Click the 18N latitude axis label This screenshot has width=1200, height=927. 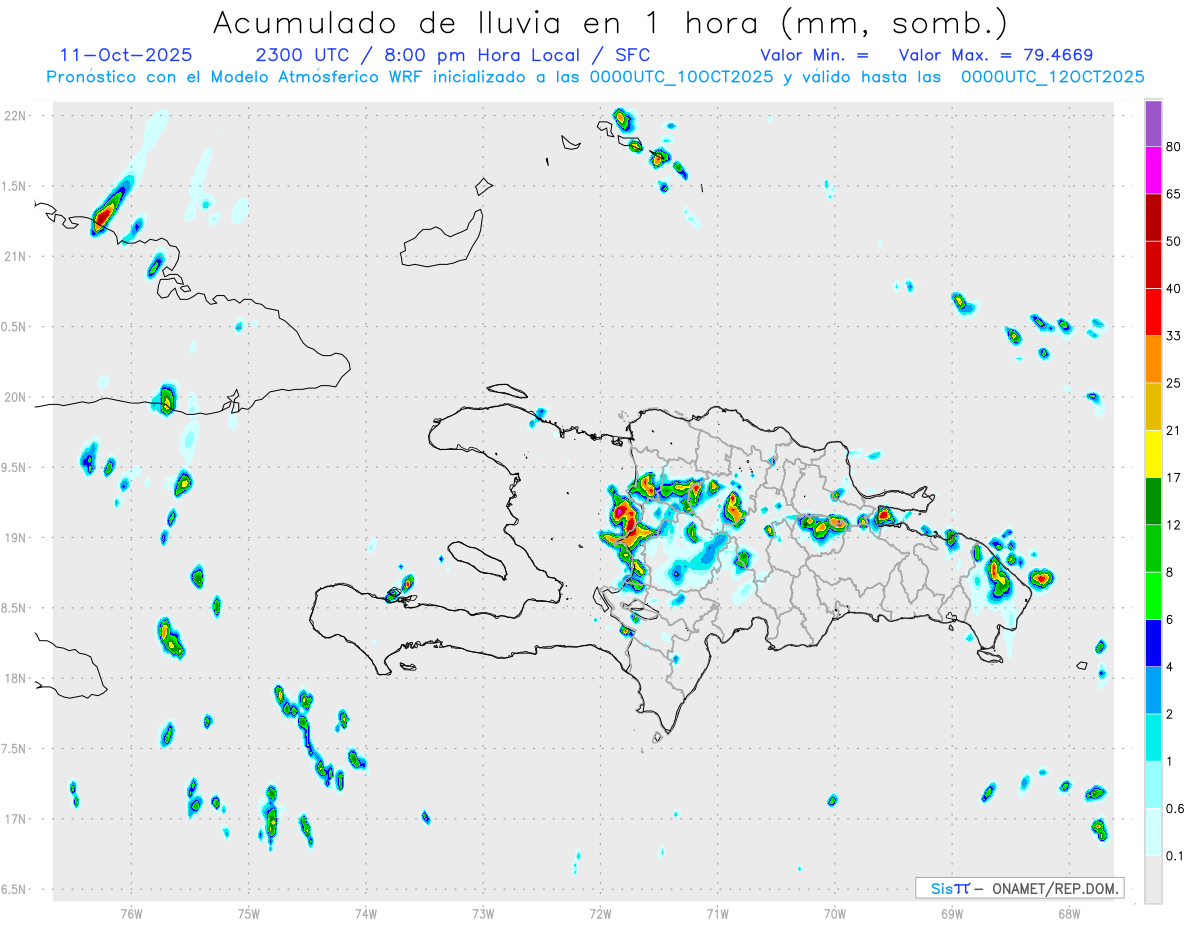17,679
